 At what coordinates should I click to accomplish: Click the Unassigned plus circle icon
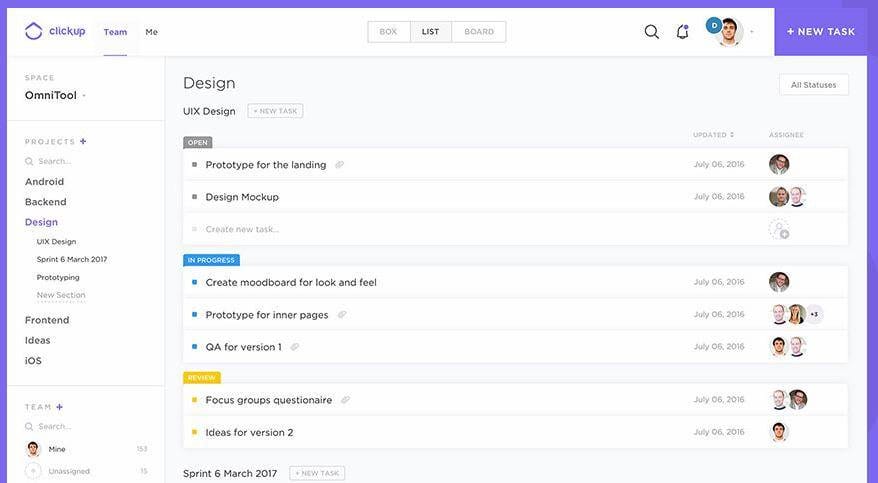point(34,471)
